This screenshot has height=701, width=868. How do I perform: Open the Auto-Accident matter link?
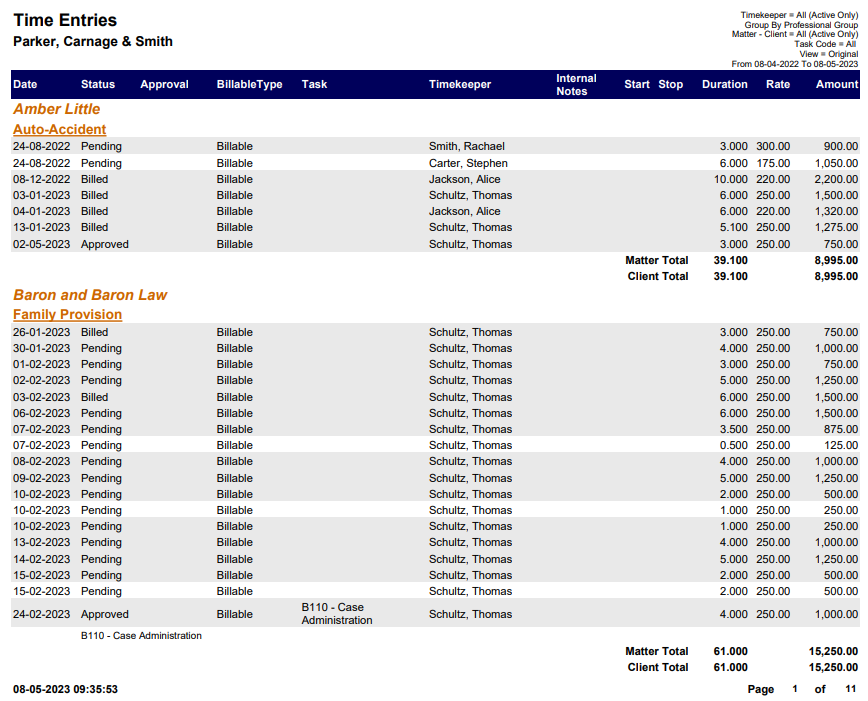point(59,129)
